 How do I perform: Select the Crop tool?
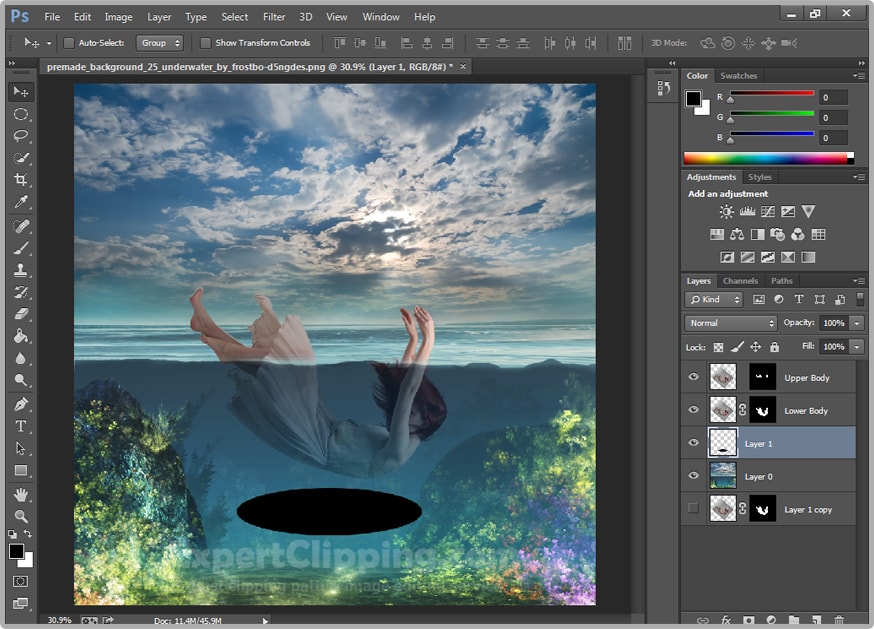(20, 180)
